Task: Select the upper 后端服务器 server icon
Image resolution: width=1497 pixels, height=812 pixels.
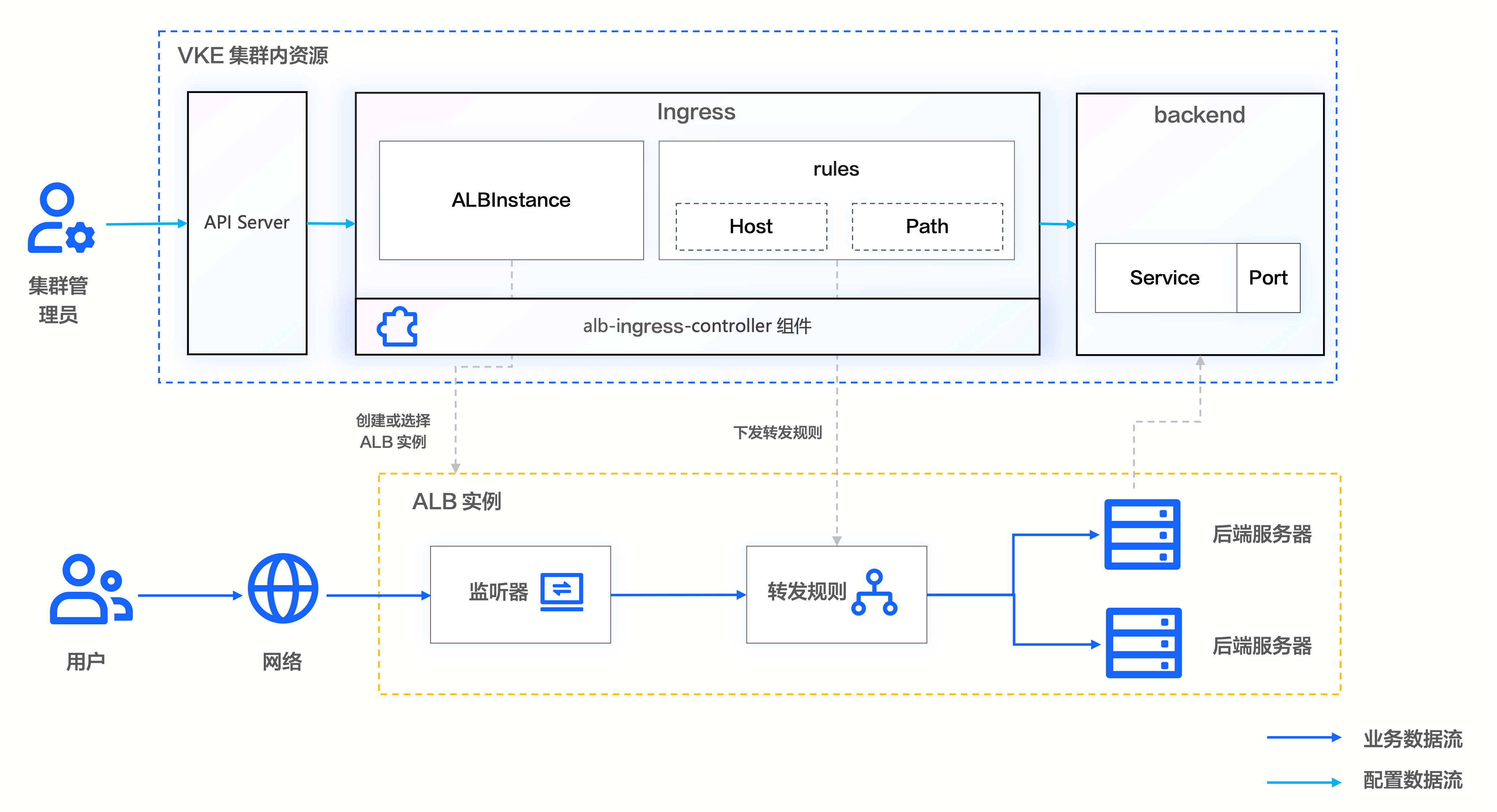Action: (x=1142, y=534)
